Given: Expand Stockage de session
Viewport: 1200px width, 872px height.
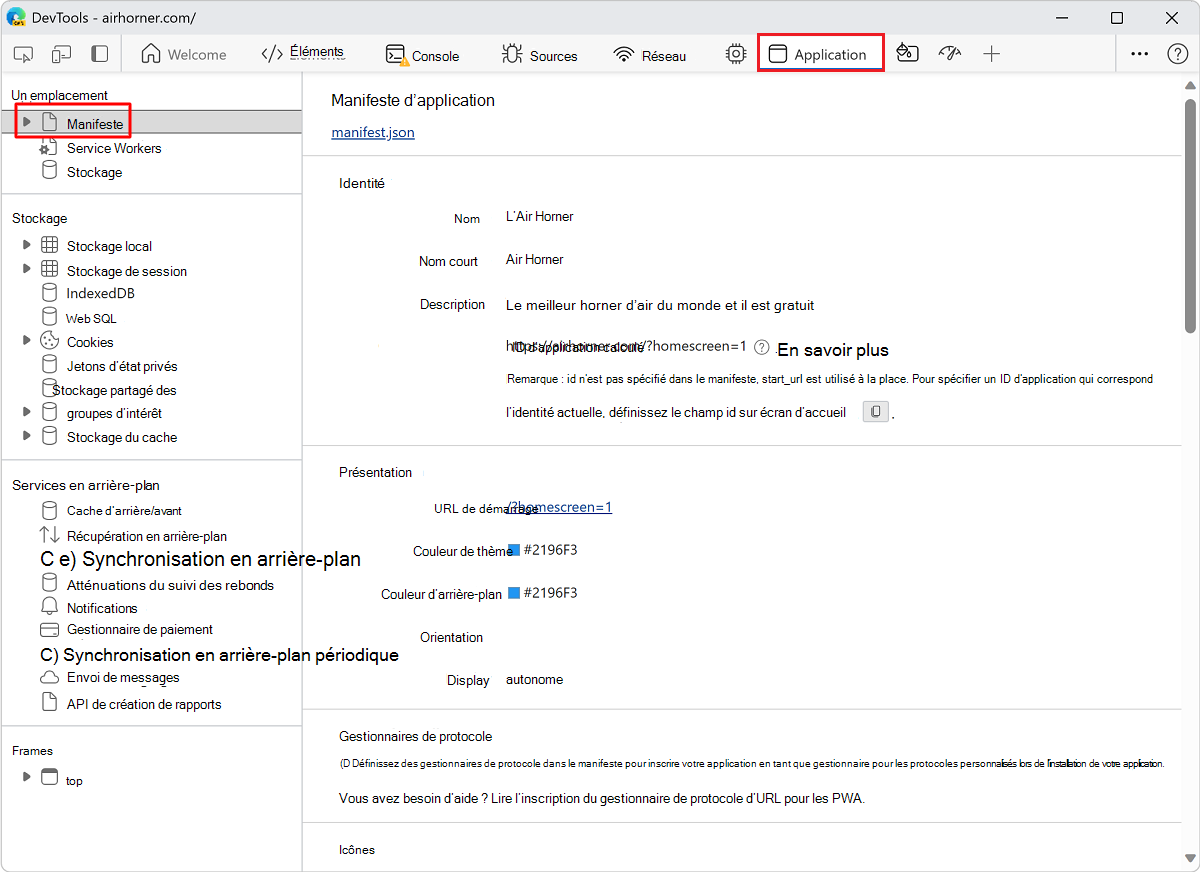Looking at the screenshot, I should pyautogui.click(x=27, y=269).
